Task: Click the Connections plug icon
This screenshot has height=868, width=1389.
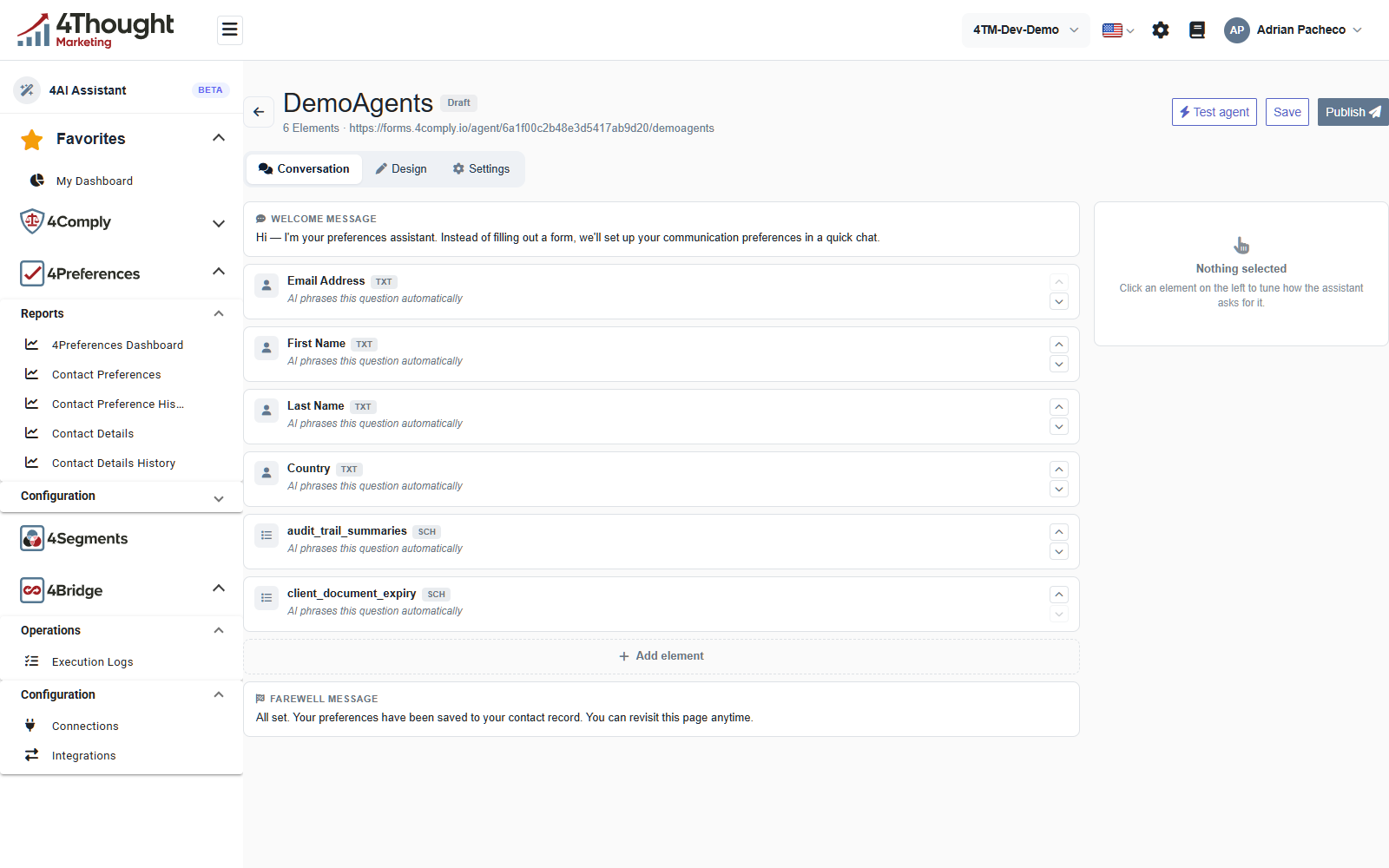Action: (x=30, y=726)
